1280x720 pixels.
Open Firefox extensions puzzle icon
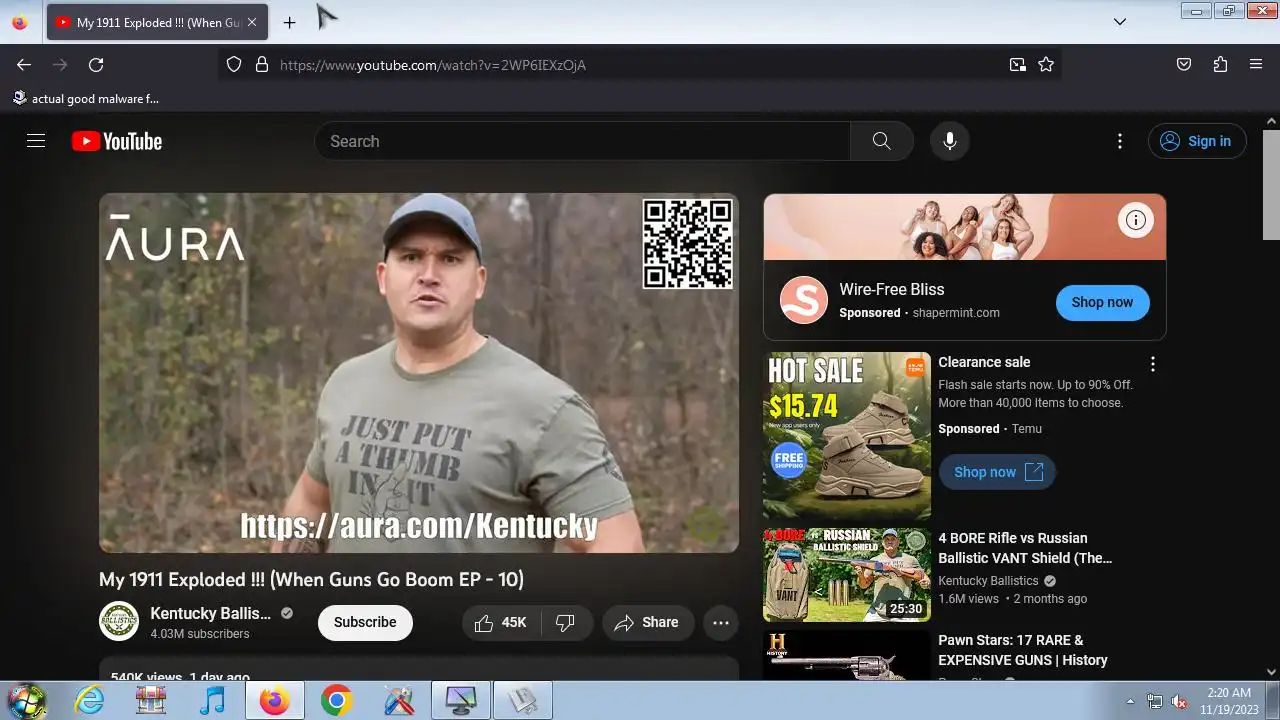click(x=1220, y=65)
